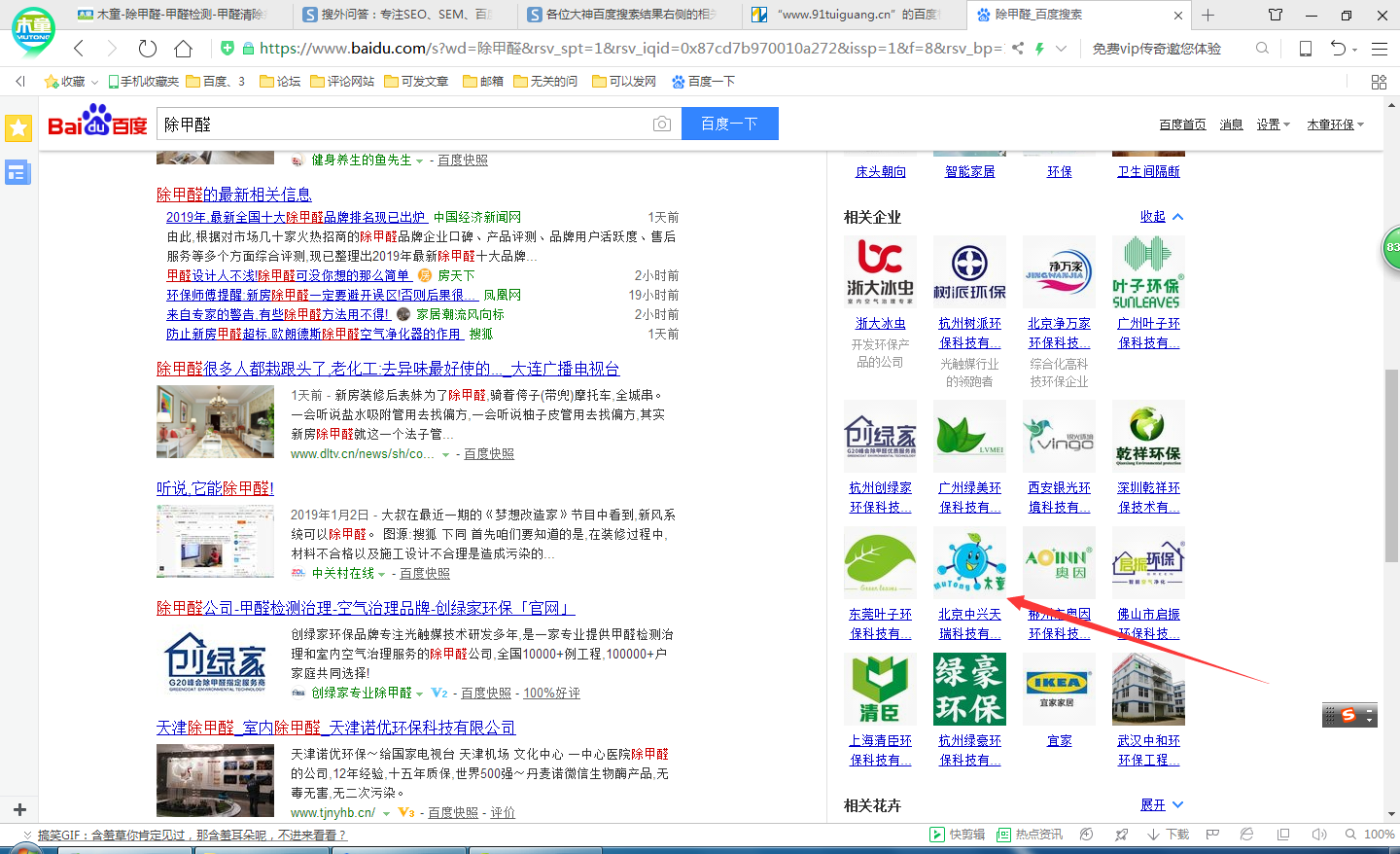Image resolution: width=1400 pixels, height=854 pixels.
Task: Open the 百度一下 bookmark
Action: pyautogui.click(x=704, y=82)
